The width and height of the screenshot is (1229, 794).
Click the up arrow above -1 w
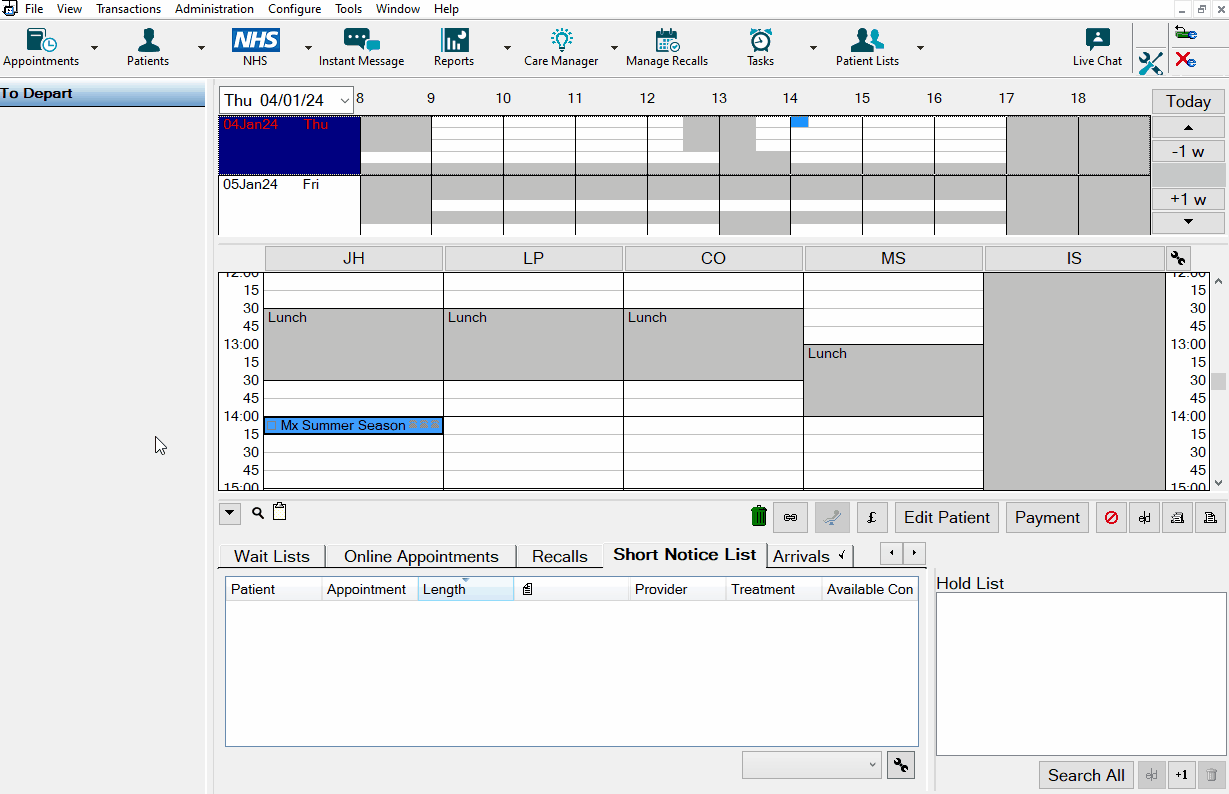1188,127
